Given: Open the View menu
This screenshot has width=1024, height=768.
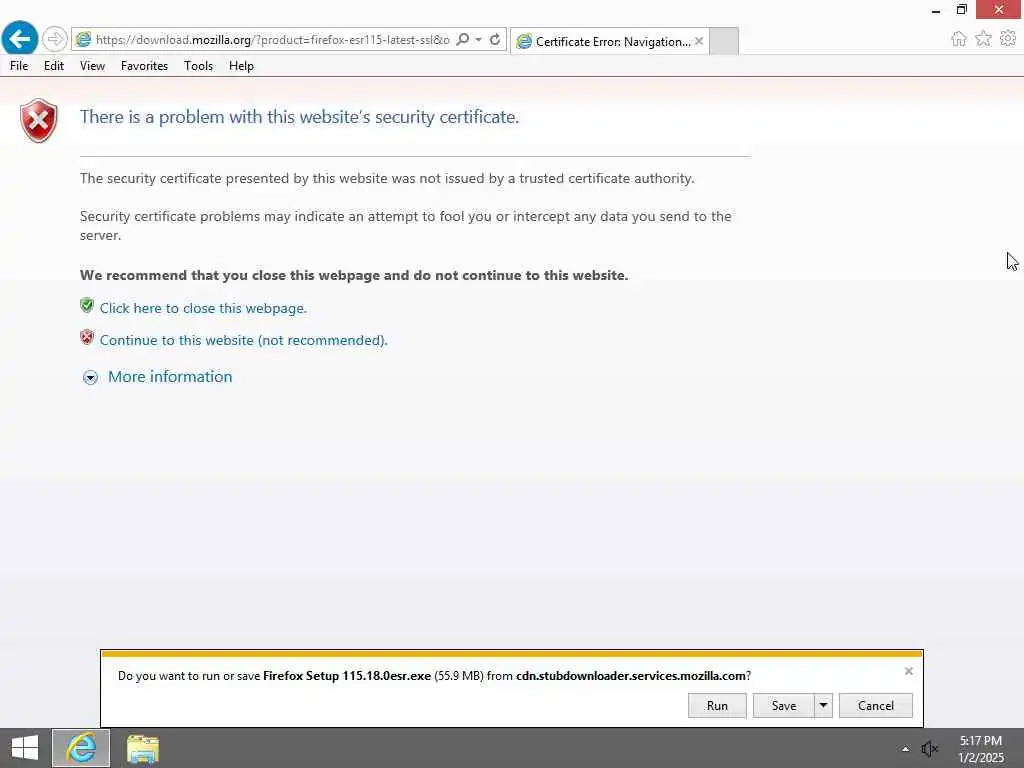Looking at the screenshot, I should pos(92,66).
